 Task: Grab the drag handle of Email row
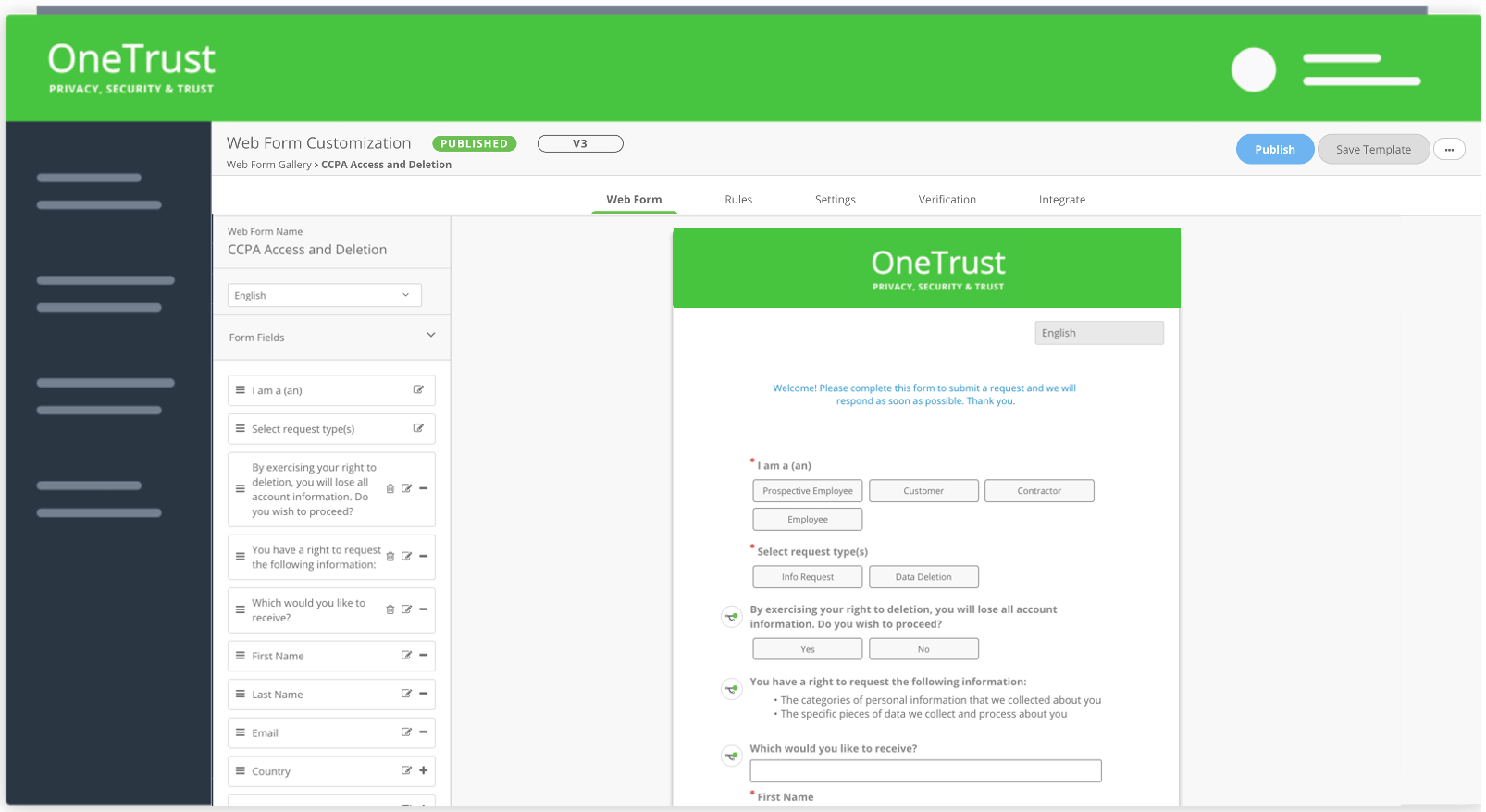pyautogui.click(x=241, y=732)
